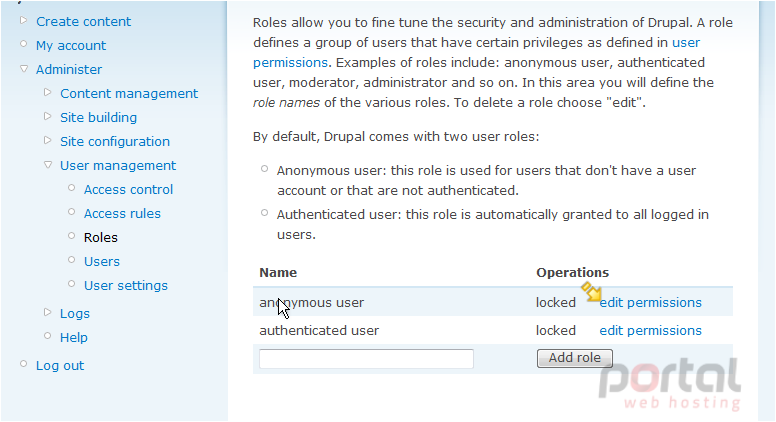This screenshot has height=422, width=776.
Task: Focus the new role name field
Action: (366, 359)
